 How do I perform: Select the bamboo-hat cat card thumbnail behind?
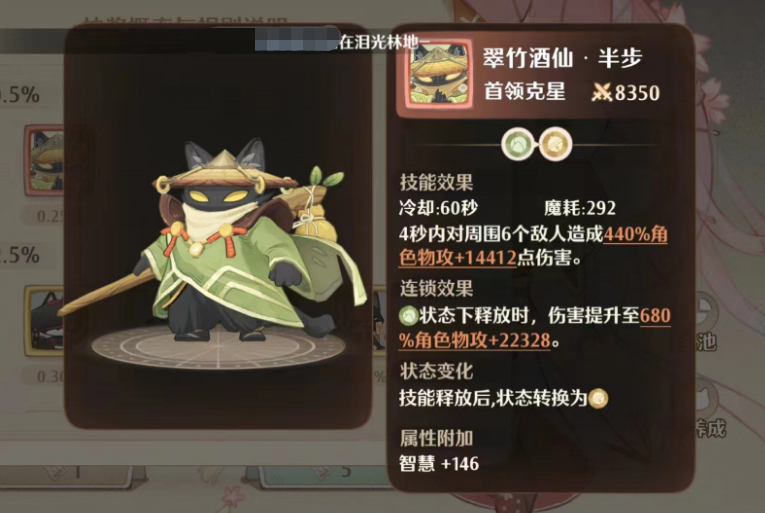44,160
